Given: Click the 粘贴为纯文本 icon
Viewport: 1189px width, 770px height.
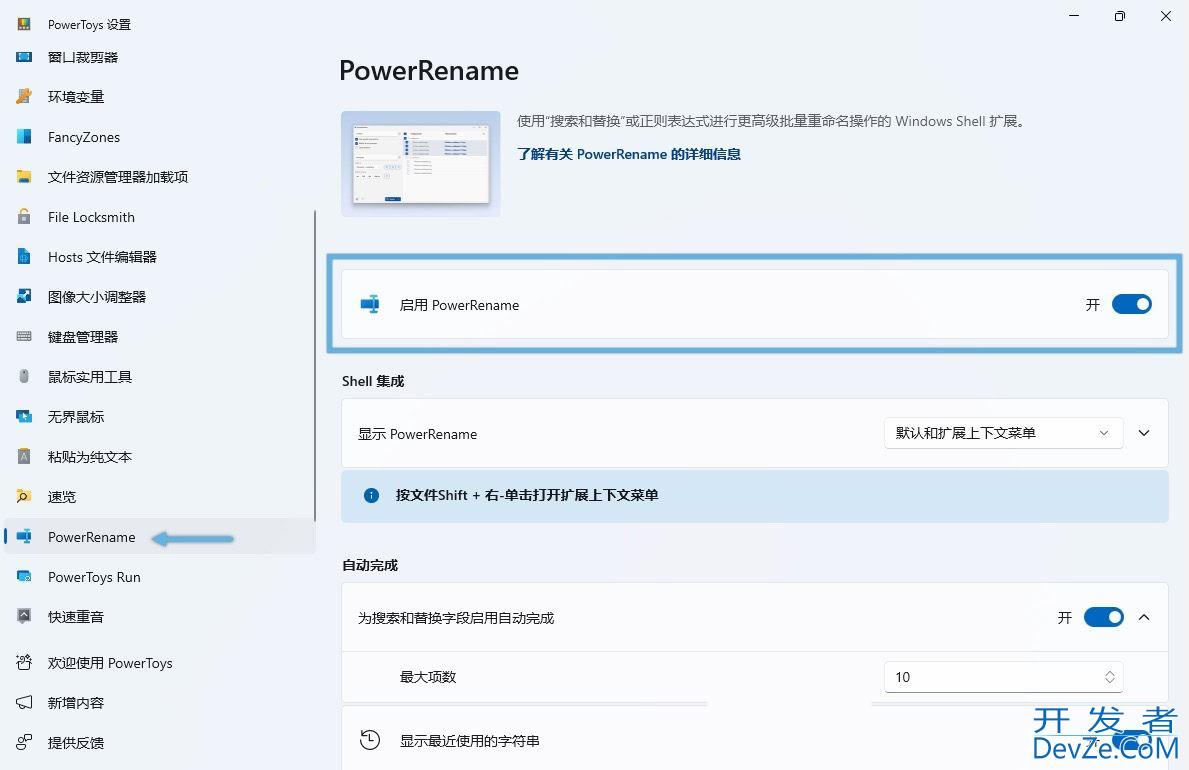Looking at the screenshot, I should pos(24,457).
